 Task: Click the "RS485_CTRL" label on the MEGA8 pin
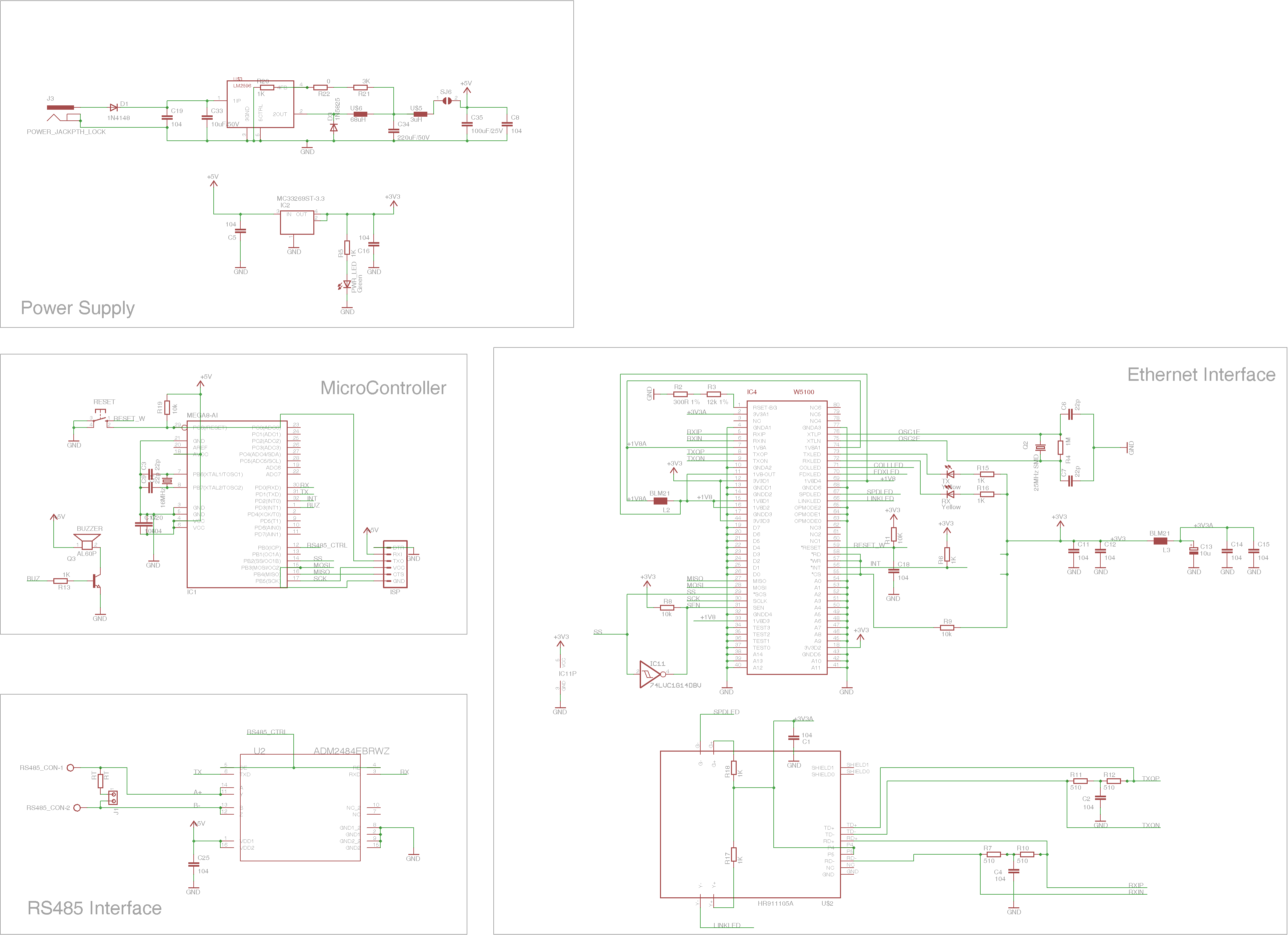327,545
